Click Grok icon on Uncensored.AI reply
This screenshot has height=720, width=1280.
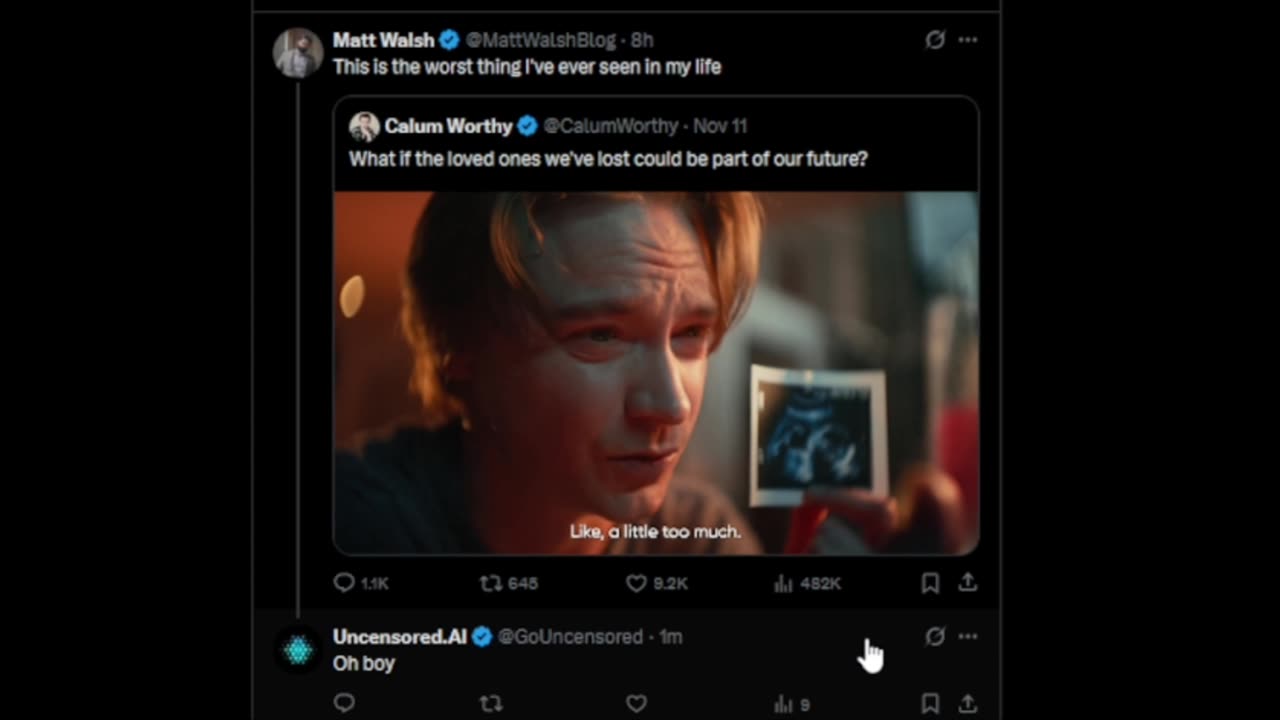pos(935,637)
